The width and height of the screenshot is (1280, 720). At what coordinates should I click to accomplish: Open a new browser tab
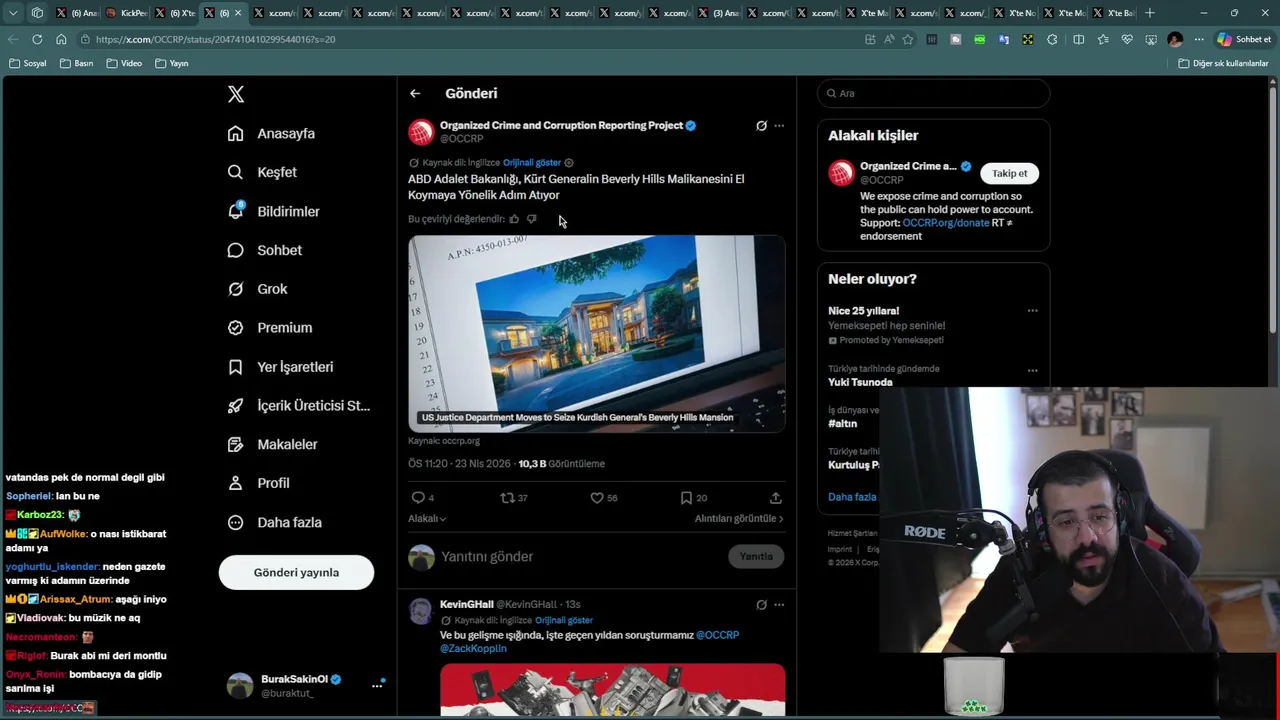(1150, 13)
